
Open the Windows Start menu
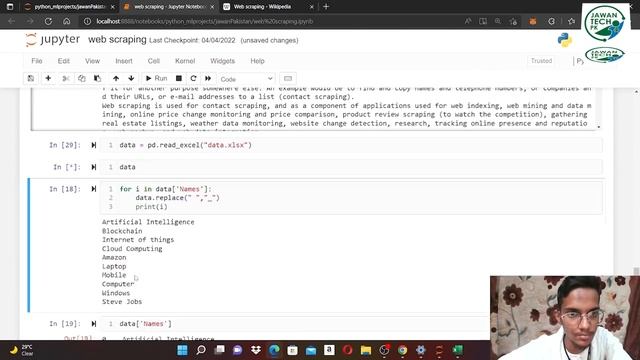pos(182,350)
